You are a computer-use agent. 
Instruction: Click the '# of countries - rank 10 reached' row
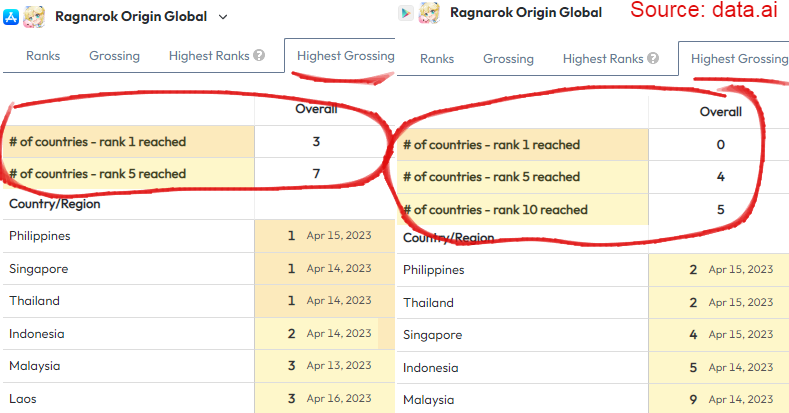pos(495,210)
